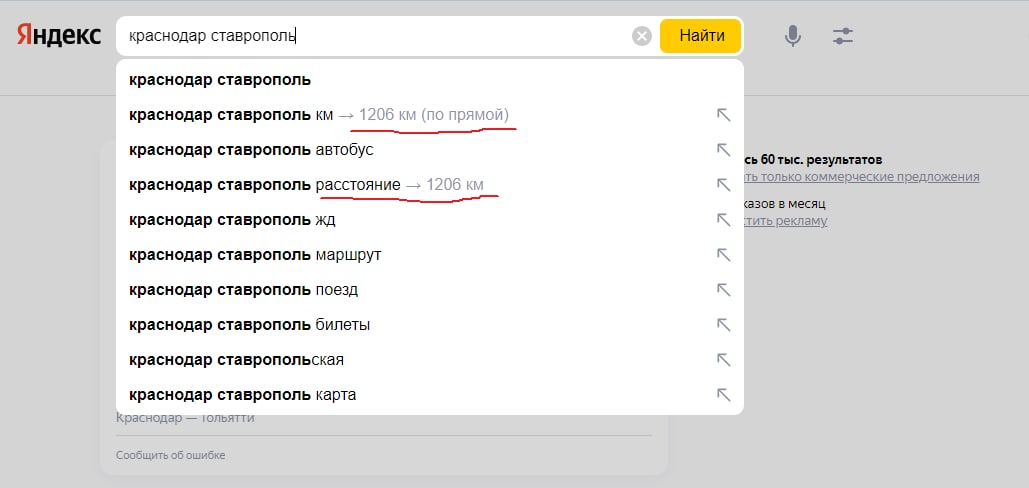Choose 'краснодар ставрополь карта' suggestion

point(243,395)
